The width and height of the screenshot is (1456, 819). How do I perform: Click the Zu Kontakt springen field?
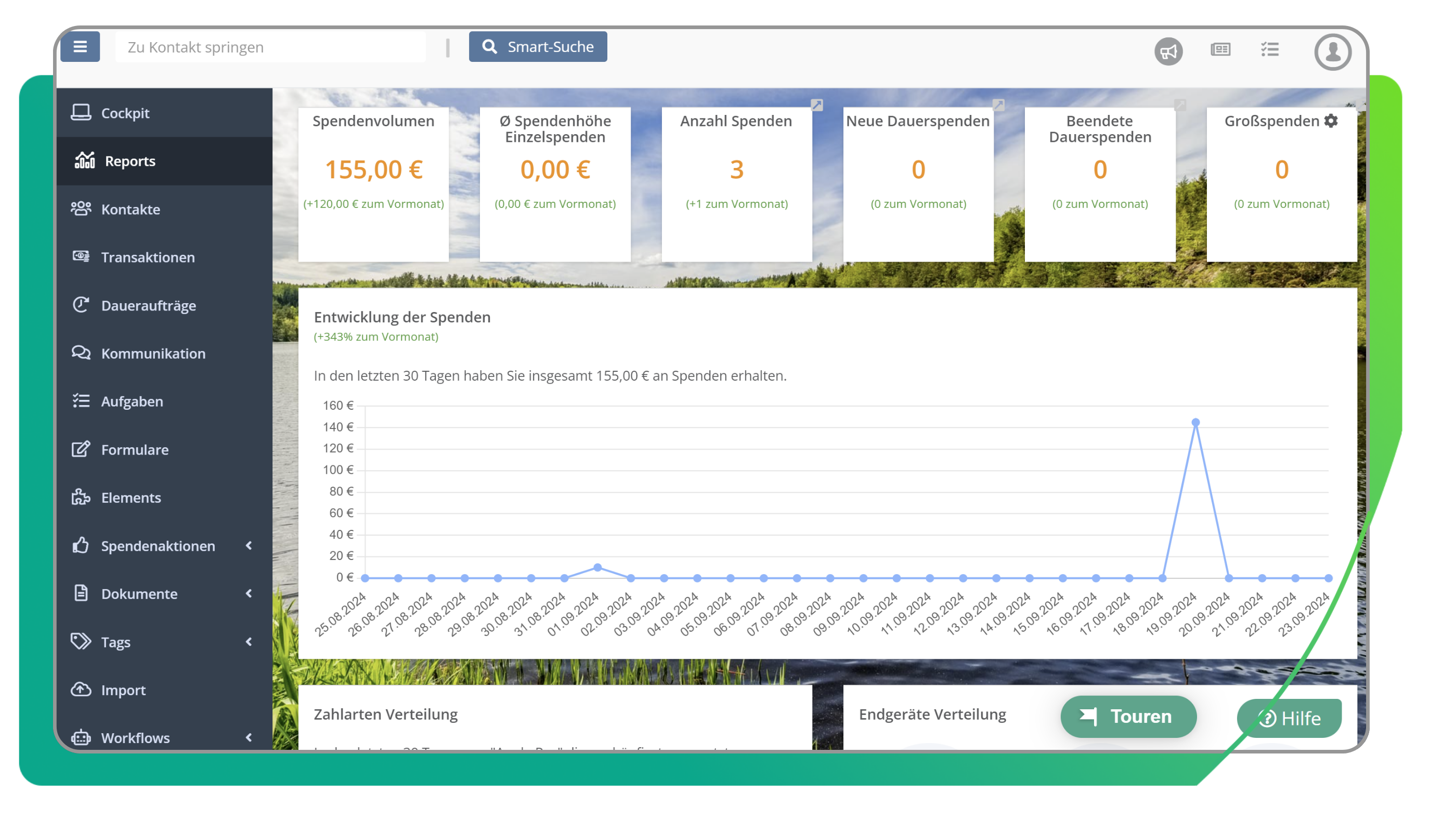(270, 47)
